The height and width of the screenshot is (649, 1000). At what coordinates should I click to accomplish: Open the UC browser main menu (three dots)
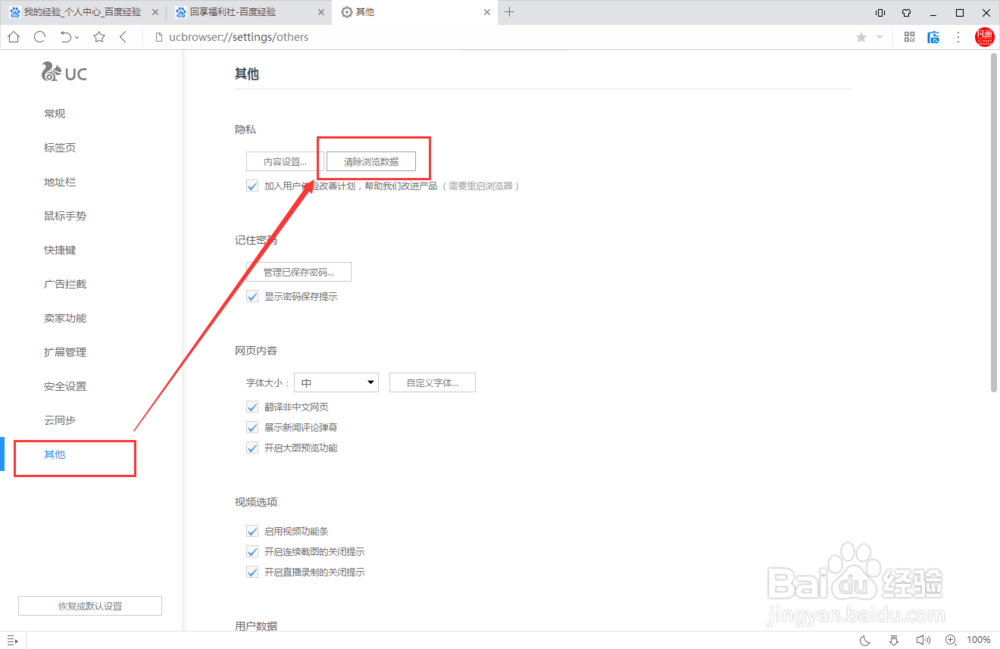957,37
